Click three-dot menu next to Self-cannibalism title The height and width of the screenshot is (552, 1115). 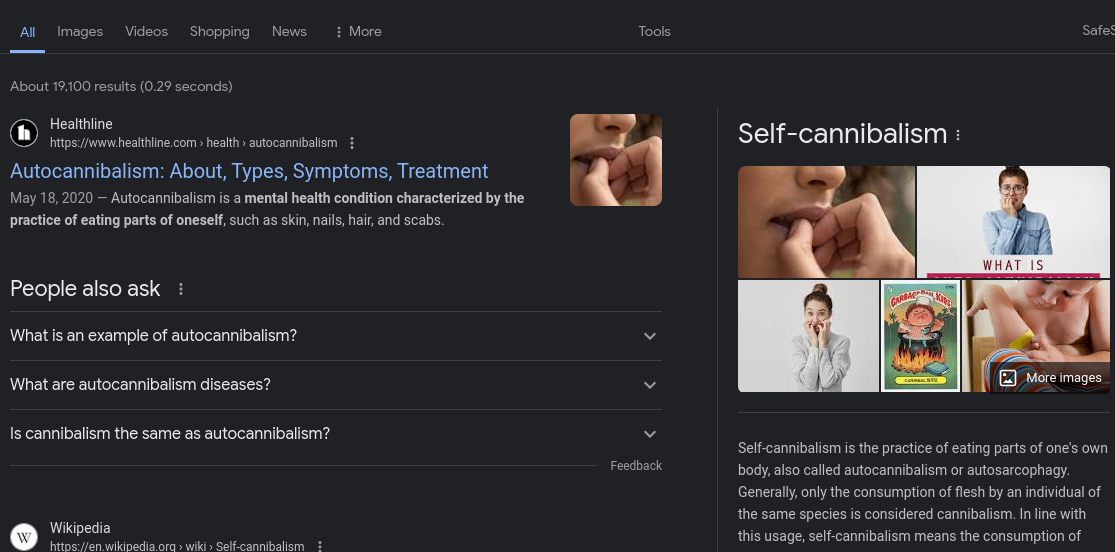click(958, 135)
